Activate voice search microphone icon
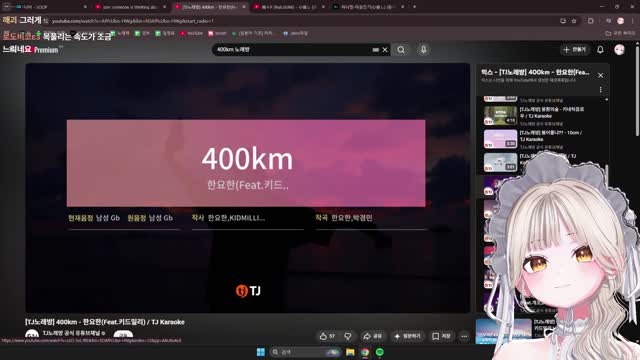The height and width of the screenshot is (360, 640). point(423,50)
